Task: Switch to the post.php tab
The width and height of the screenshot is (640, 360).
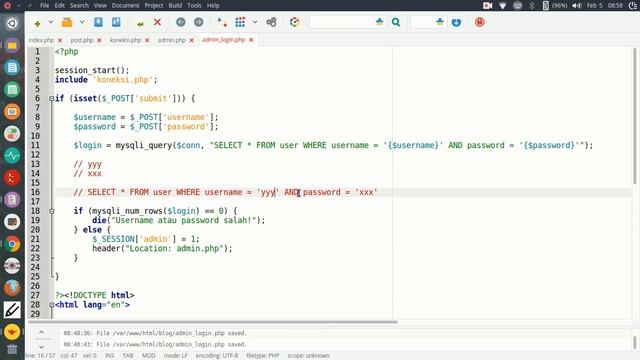Action: click(82, 40)
